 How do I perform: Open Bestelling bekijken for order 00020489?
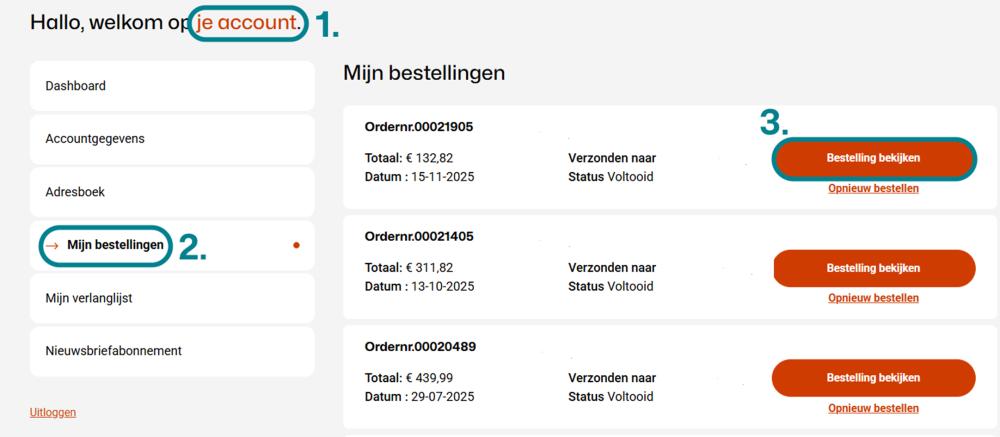(873, 378)
